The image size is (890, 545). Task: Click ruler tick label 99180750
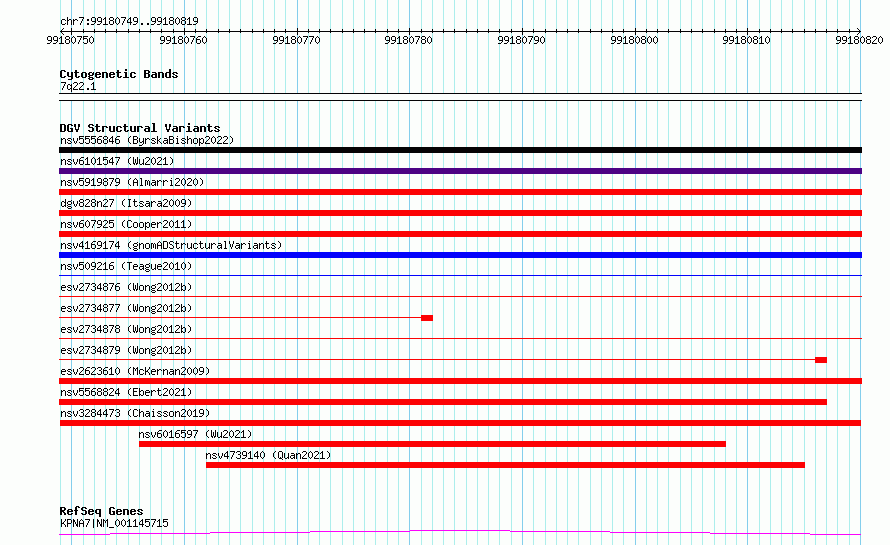tap(70, 40)
